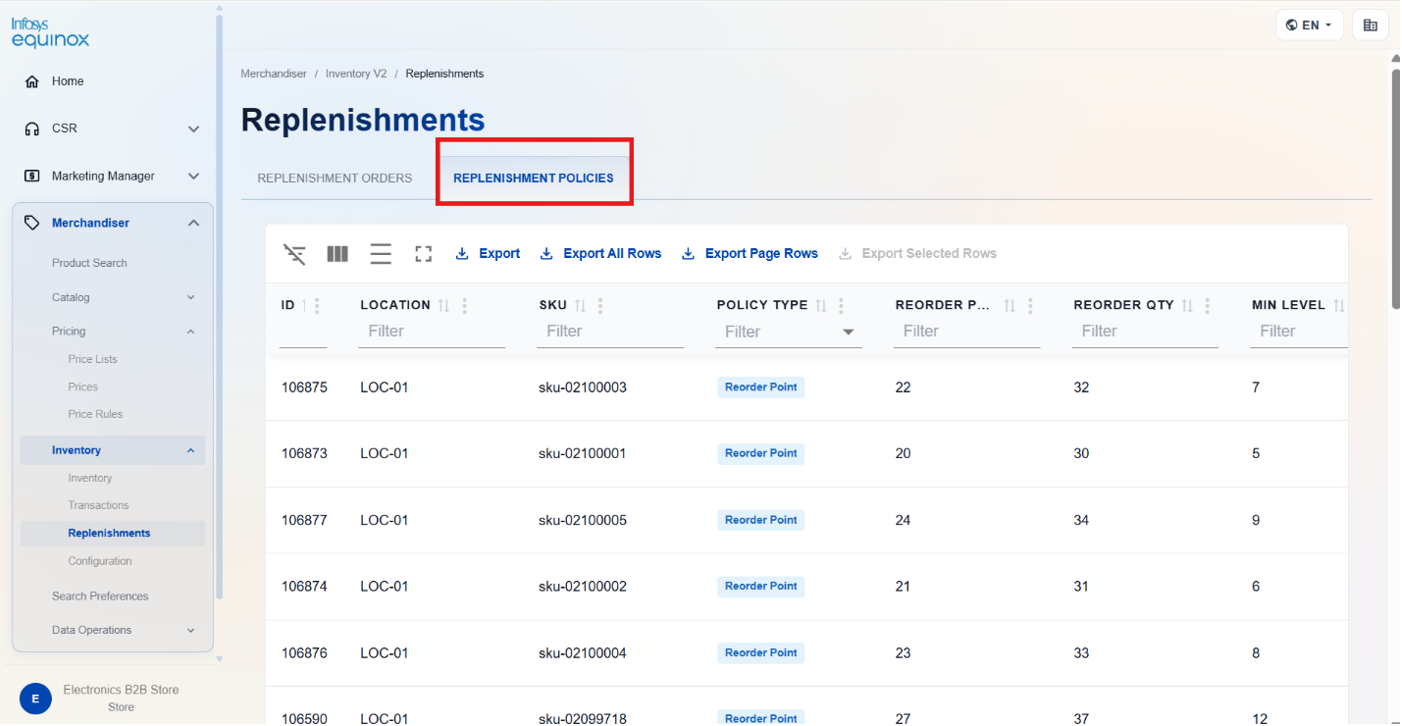Open ID column actions menu
The width and height of the screenshot is (1402, 726).
click(318, 306)
